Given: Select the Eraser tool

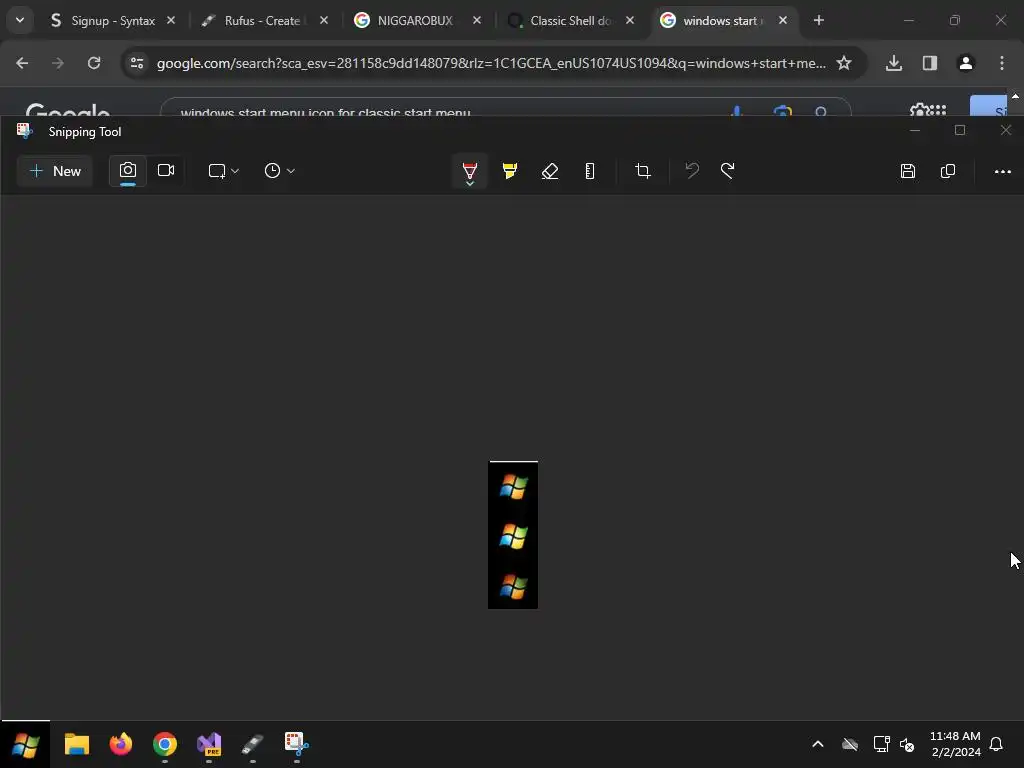Looking at the screenshot, I should (550, 171).
